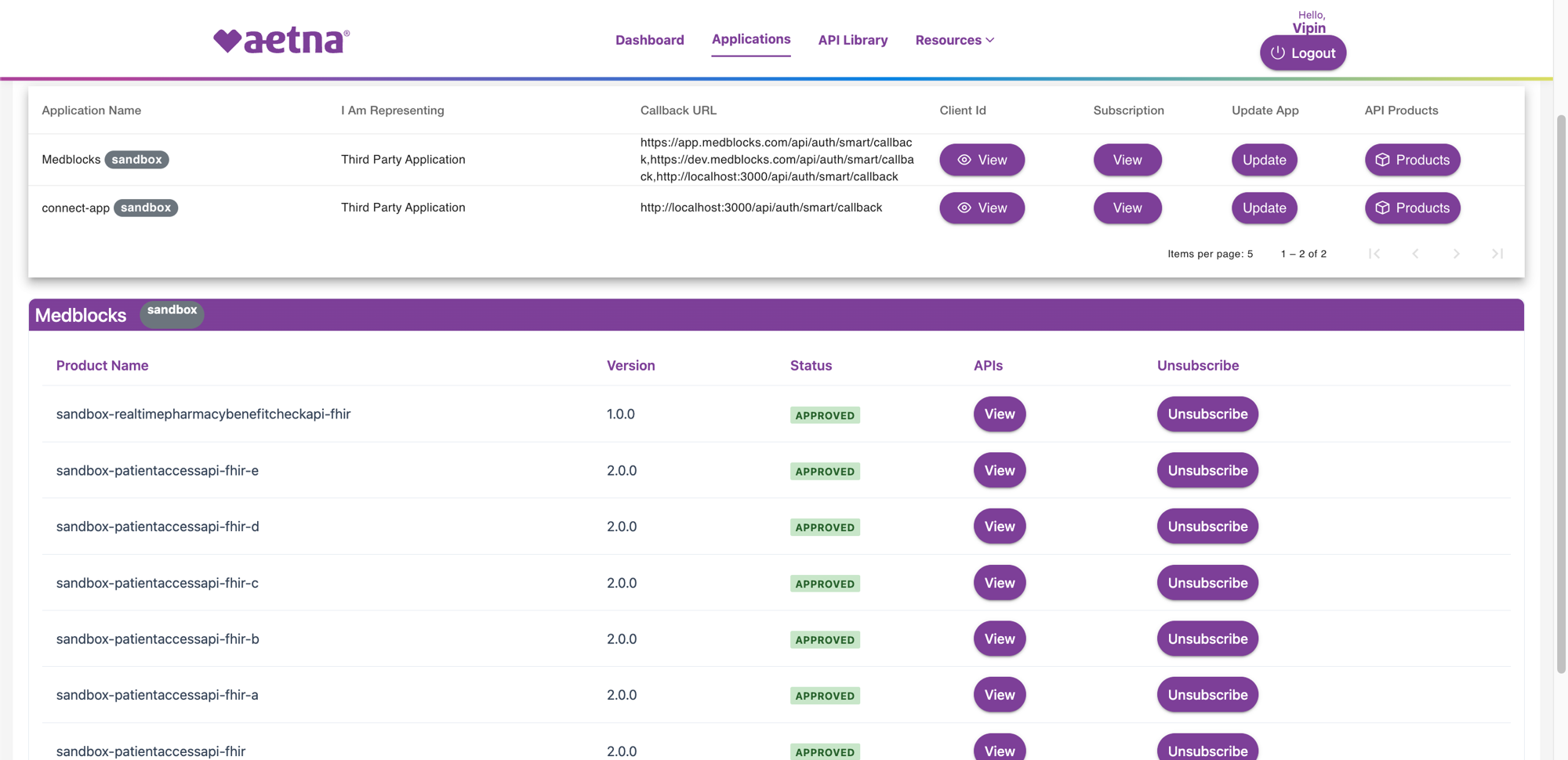
Task: Click the sandbox badge beside Medblocks row
Action: 136,159
